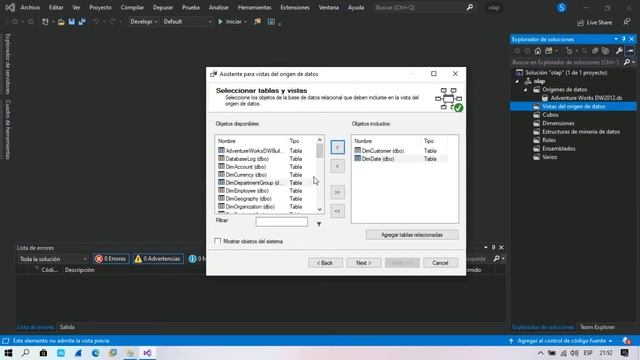Click the filter funnel icon next to Filtrar
Screen dimensions: 640x360
point(319,224)
